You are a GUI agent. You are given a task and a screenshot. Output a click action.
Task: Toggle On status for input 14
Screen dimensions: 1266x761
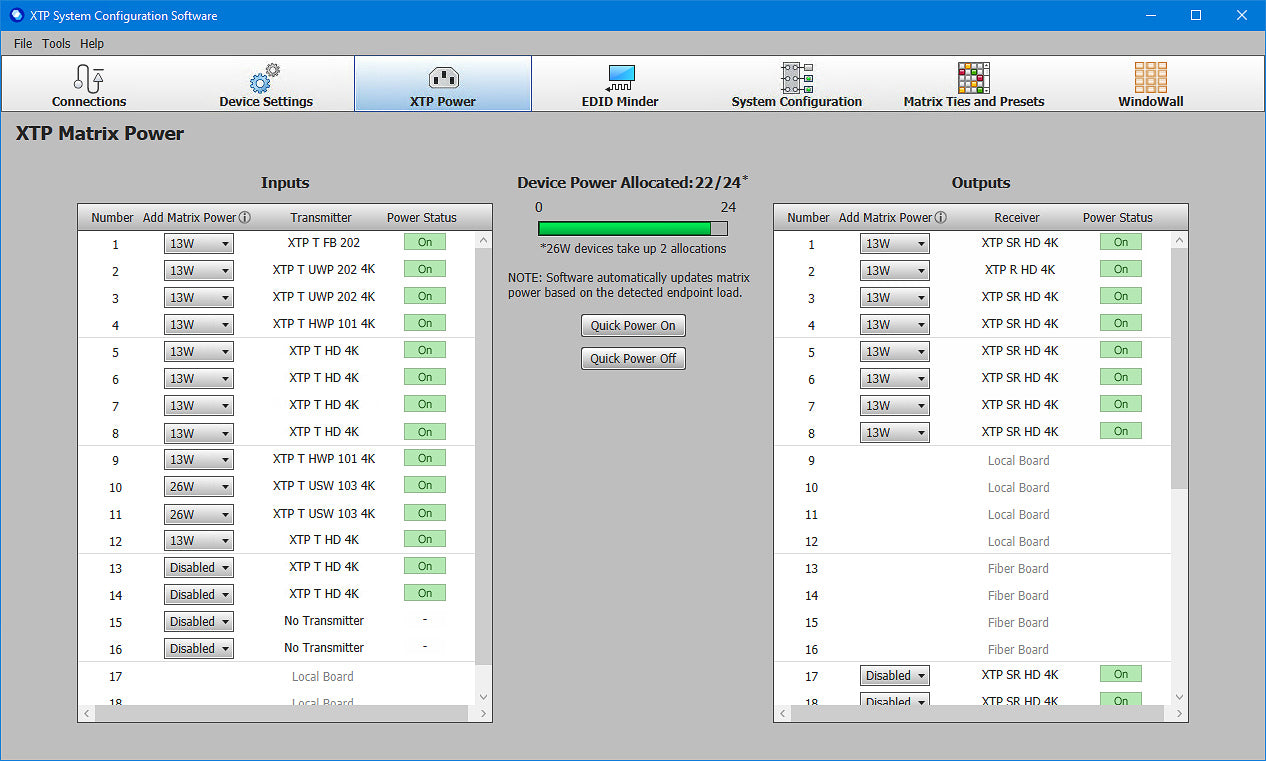(x=425, y=593)
